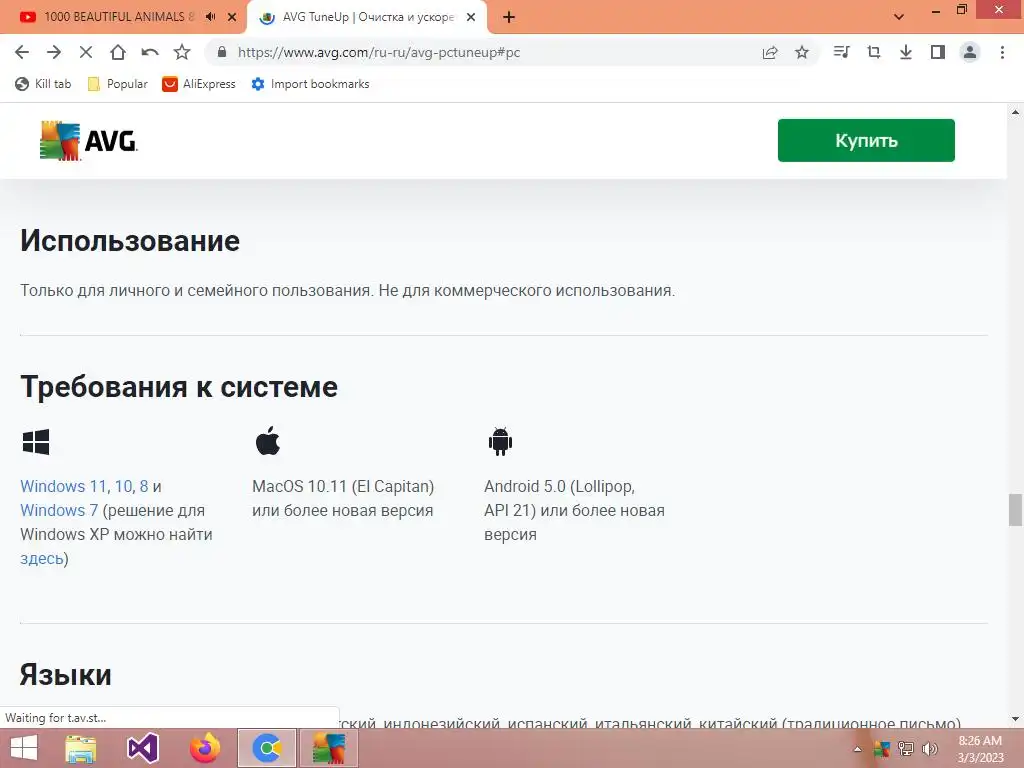Launch Visual Studio from taskbar
Viewport: 1024px width, 768px height.
(x=143, y=748)
